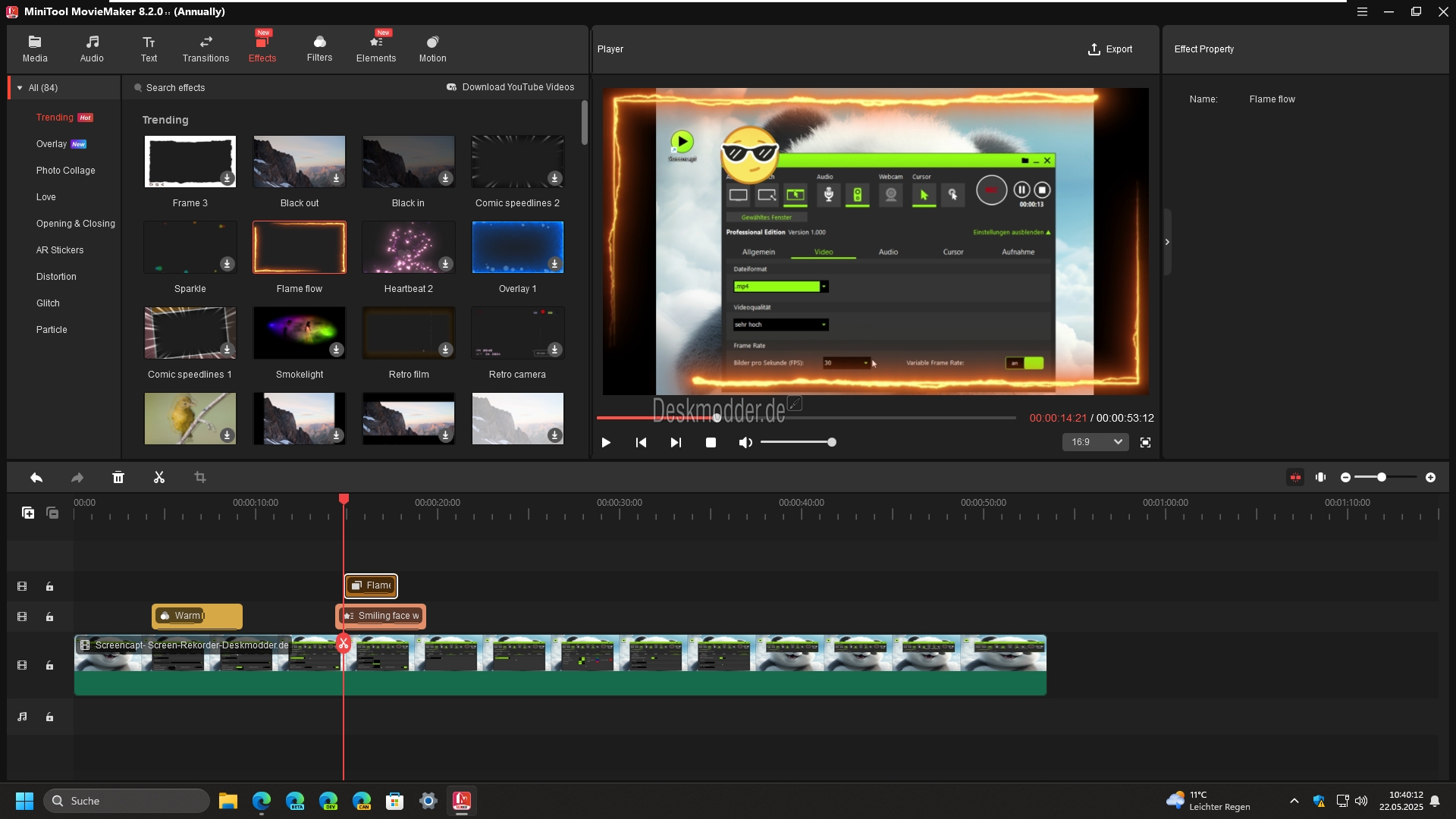Download the Sparkle effect
This screenshot has width=1456, height=819.
click(x=227, y=264)
